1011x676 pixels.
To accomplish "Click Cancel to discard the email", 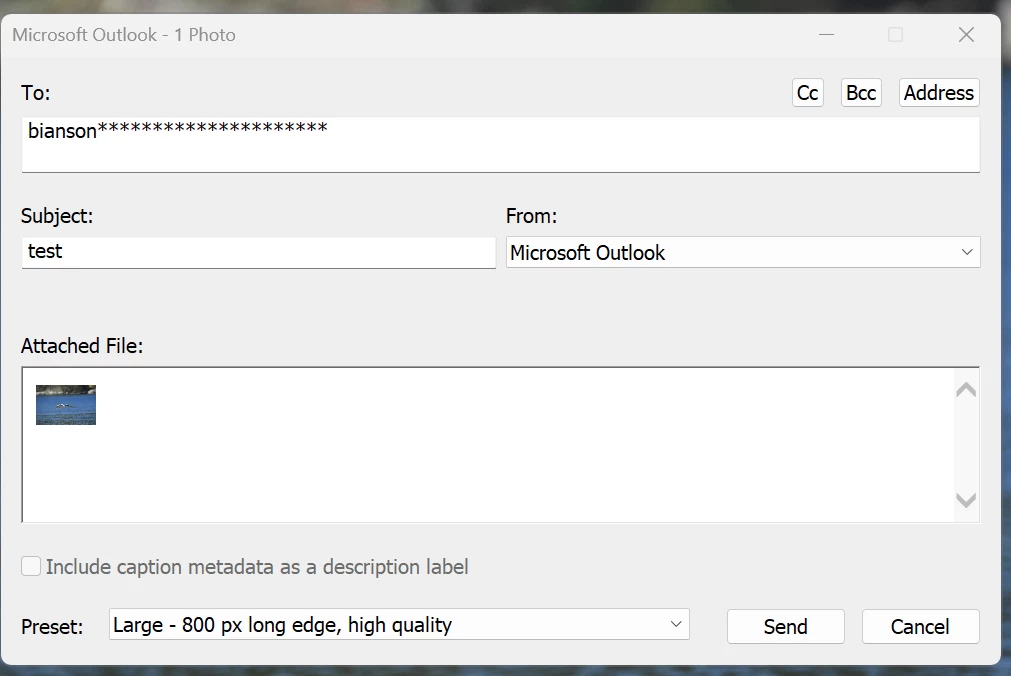I will click(920, 626).
